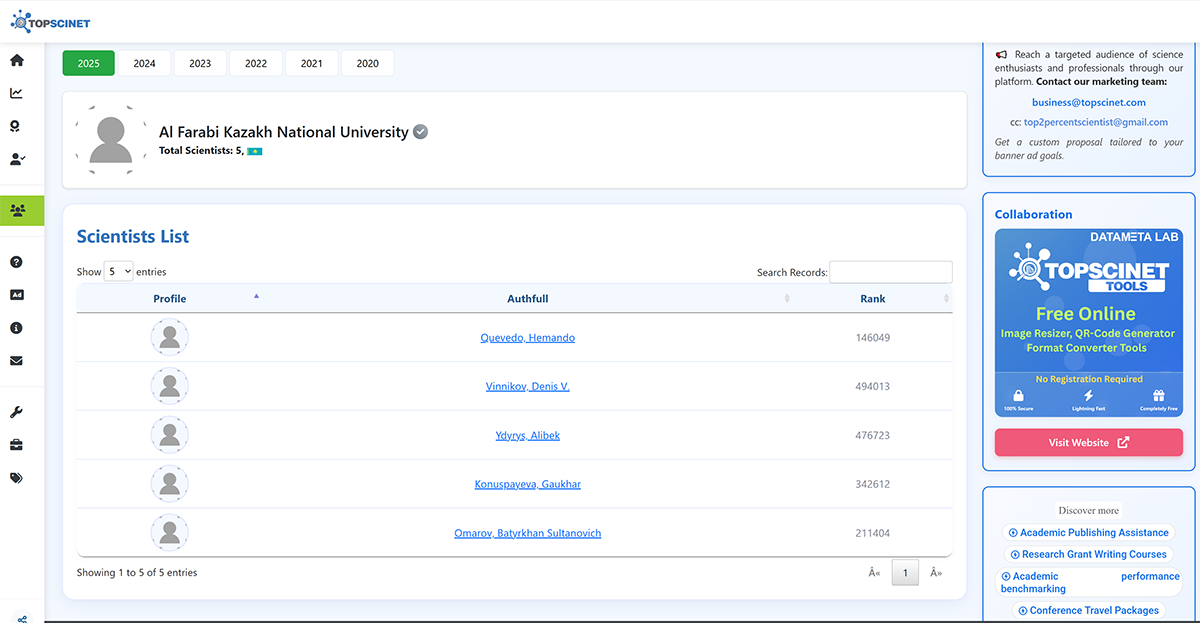
Task: Sort table by Authfull column
Action: point(527,299)
